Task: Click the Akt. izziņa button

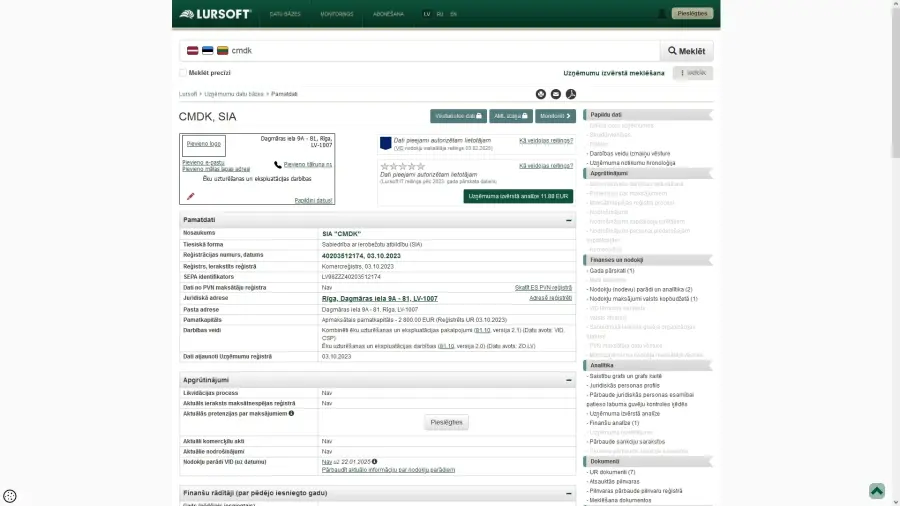Action: coord(511,116)
